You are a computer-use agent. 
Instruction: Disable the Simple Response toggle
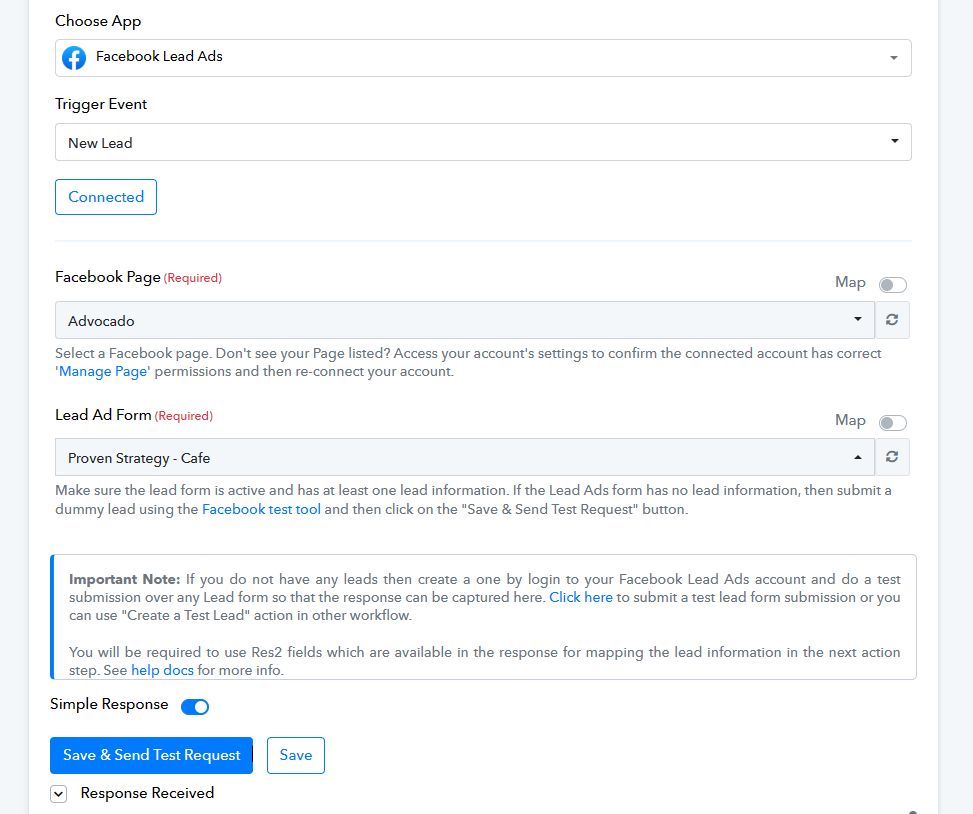[195, 707]
